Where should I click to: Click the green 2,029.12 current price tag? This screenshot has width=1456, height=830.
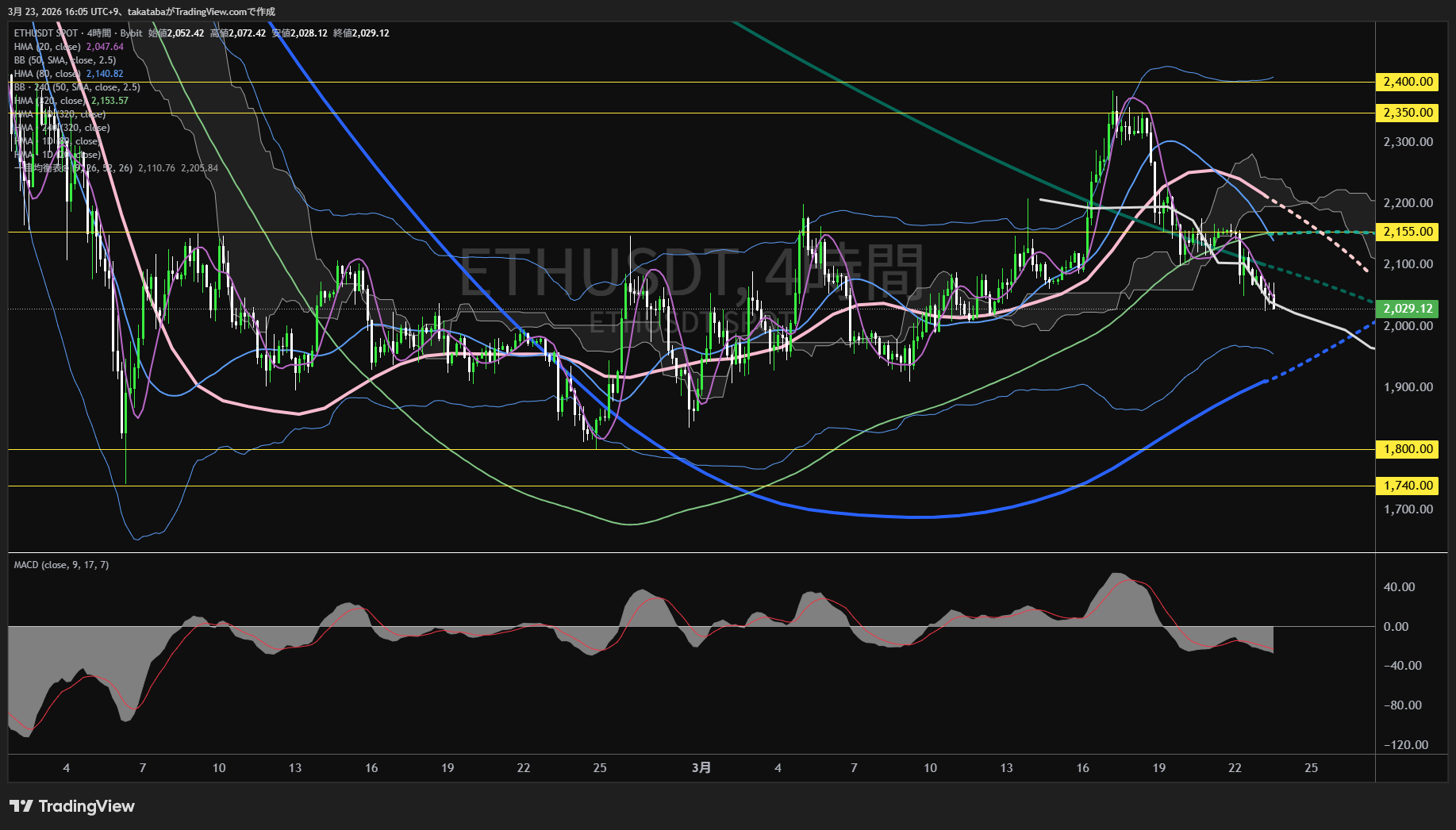pos(1408,309)
